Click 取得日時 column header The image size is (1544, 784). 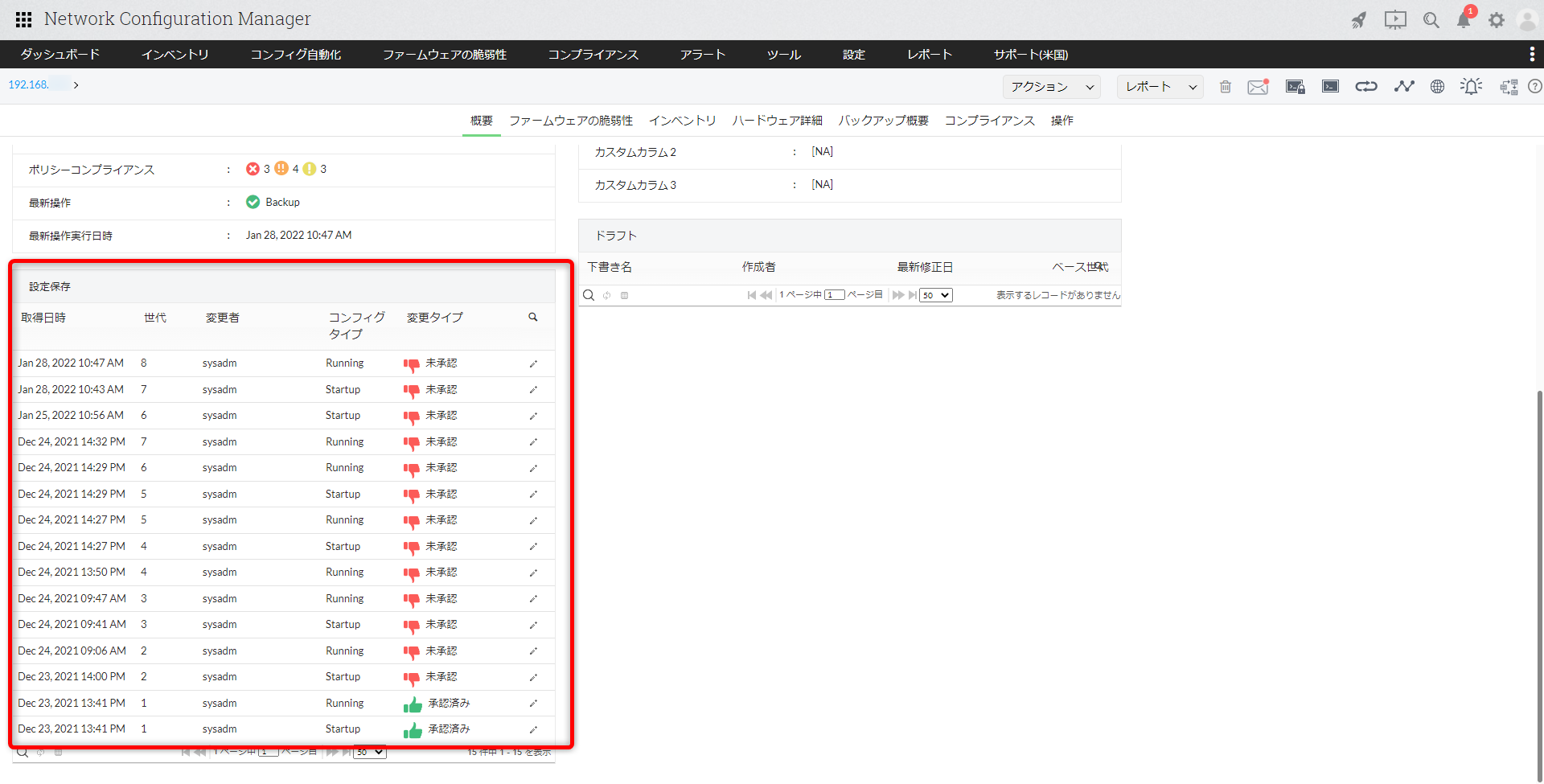click(43, 318)
